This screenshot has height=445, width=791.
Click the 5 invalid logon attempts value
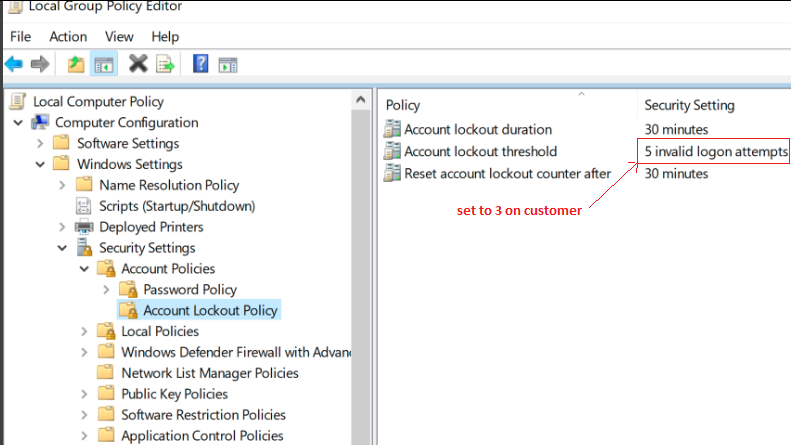coord(716,151)
